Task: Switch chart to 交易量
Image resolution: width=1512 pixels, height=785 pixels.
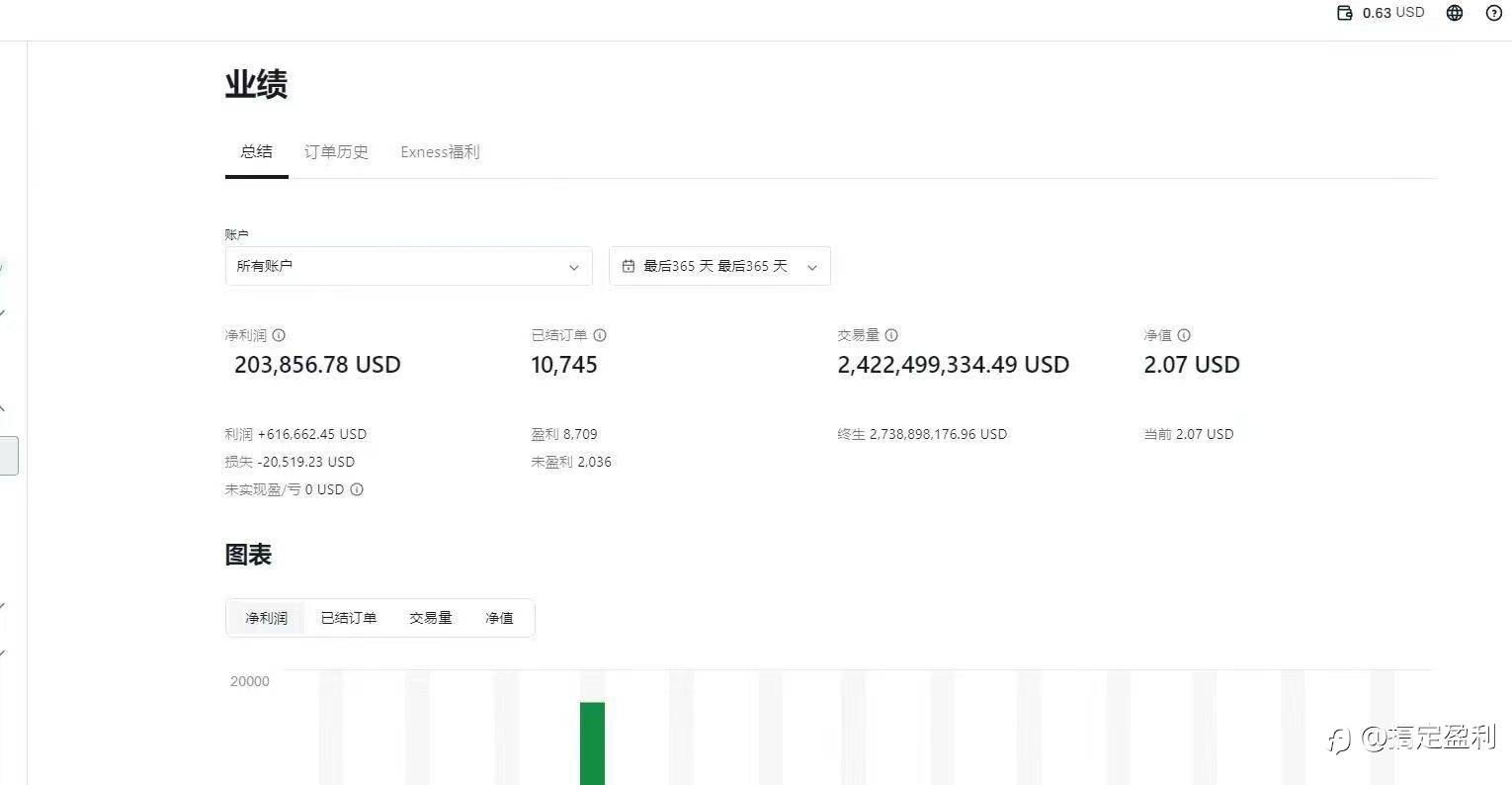Action: 430,618
